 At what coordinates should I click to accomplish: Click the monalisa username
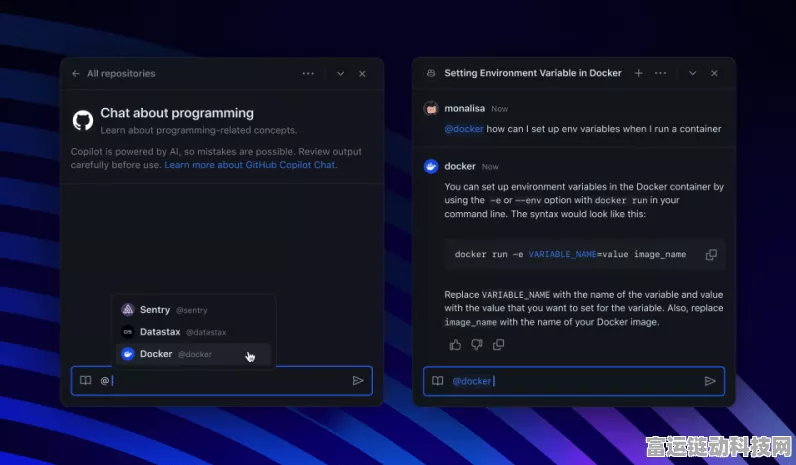point(465,108)
